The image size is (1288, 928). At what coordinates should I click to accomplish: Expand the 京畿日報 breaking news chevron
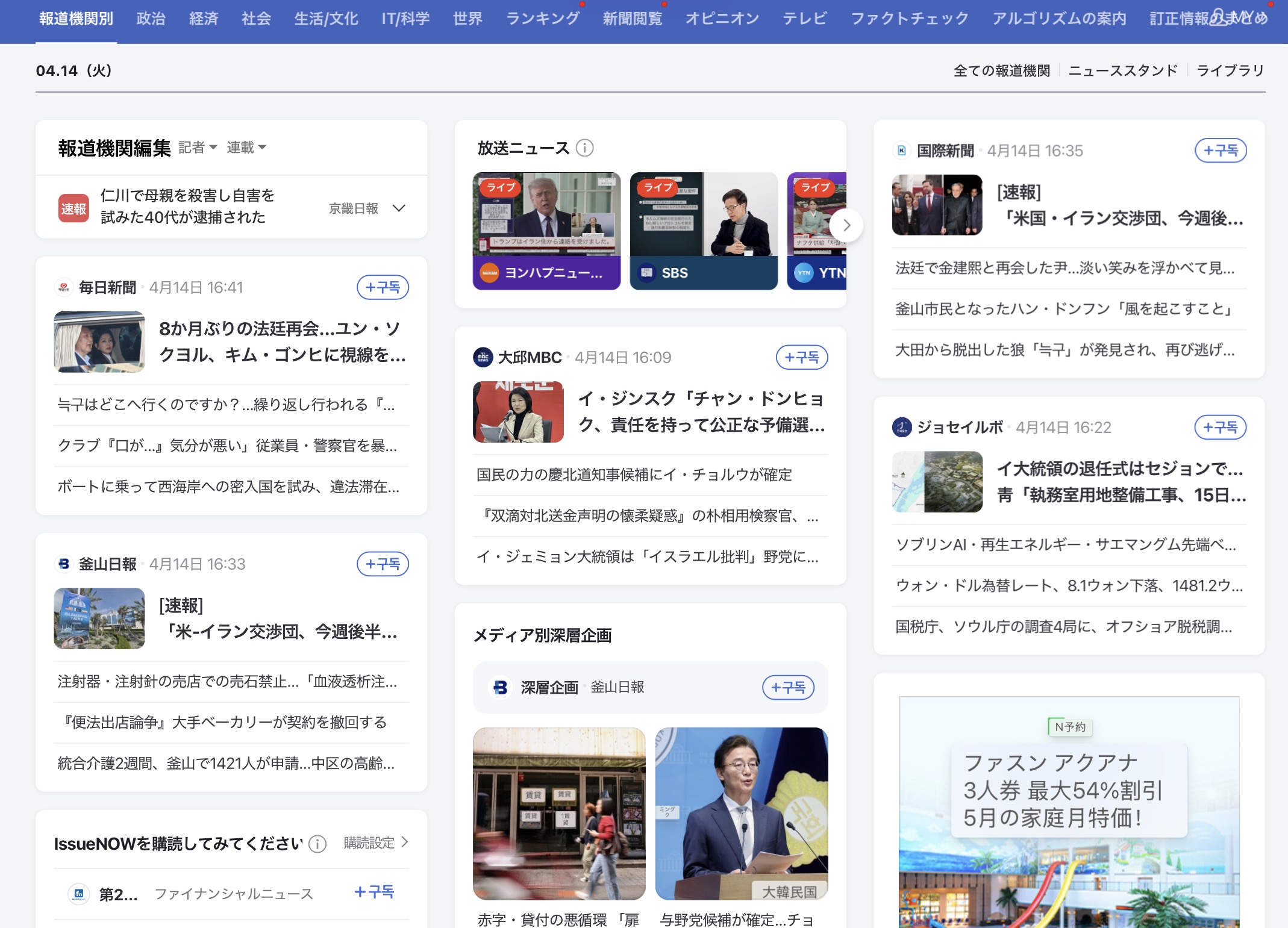coord(399,208)
